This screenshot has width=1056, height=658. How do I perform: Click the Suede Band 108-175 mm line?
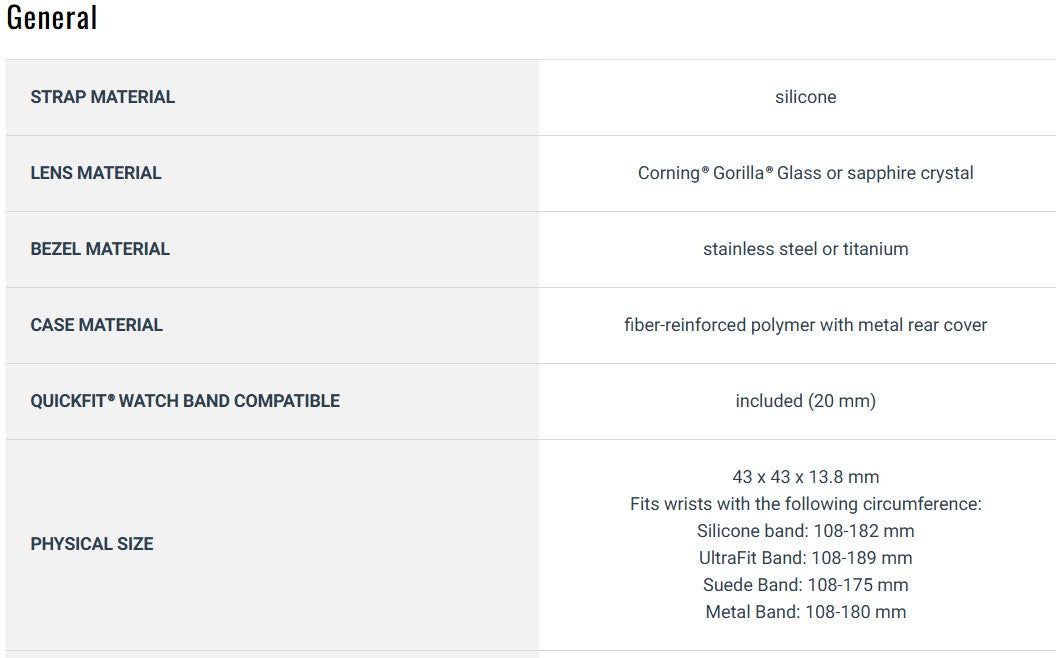coord(805,585)
